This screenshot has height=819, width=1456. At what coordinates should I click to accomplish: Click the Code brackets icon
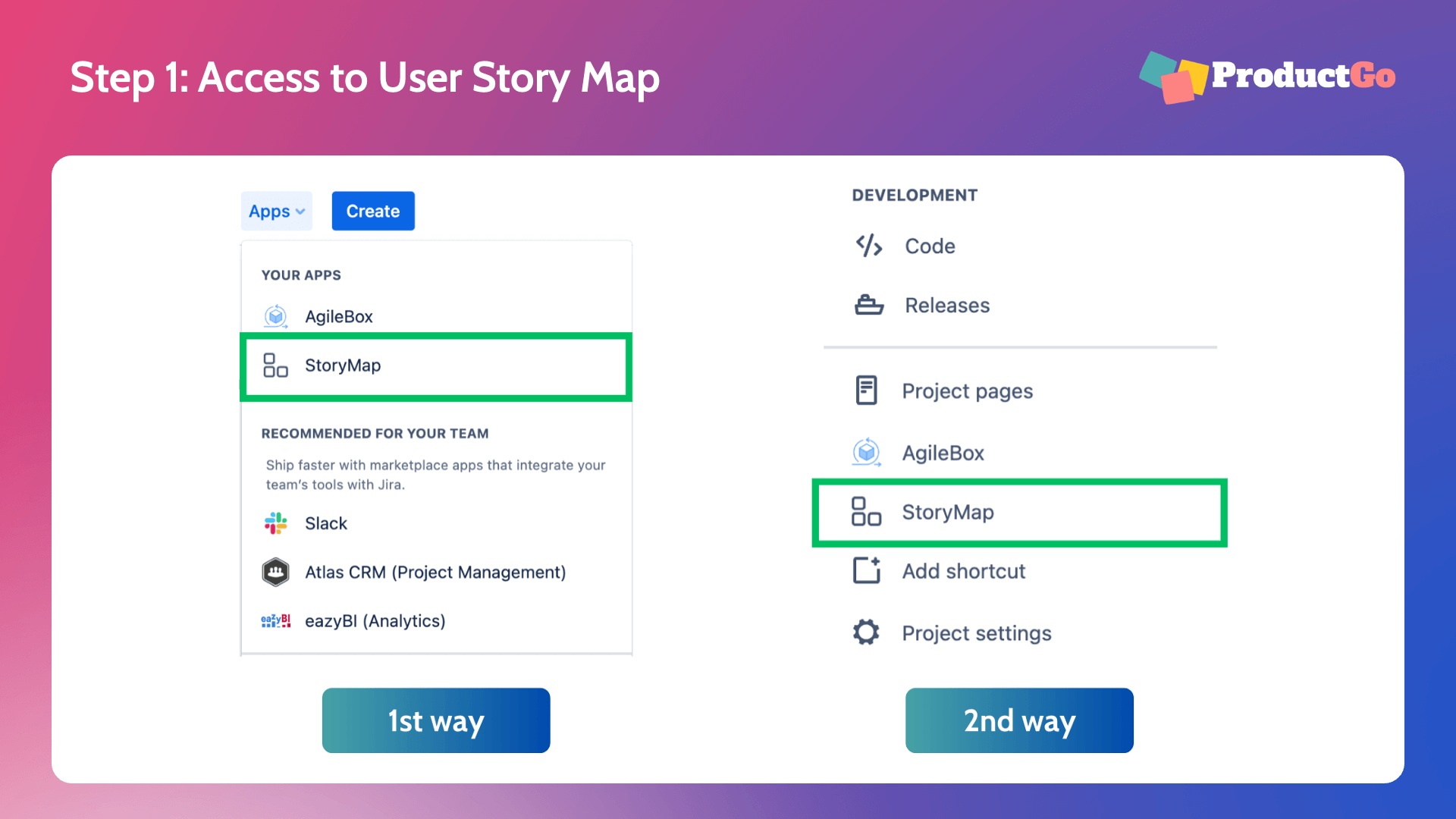pyautogui.click(x=869, y=246)
